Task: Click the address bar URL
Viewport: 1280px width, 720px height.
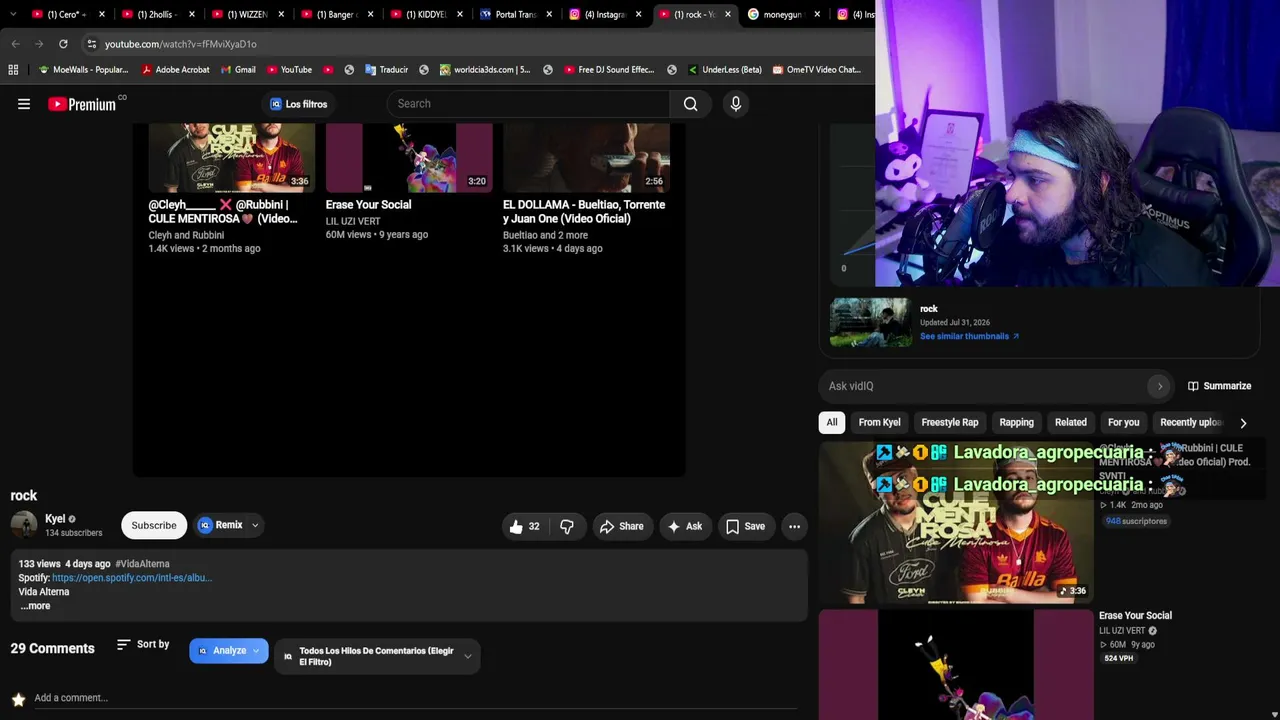Action: click(181, 44)
